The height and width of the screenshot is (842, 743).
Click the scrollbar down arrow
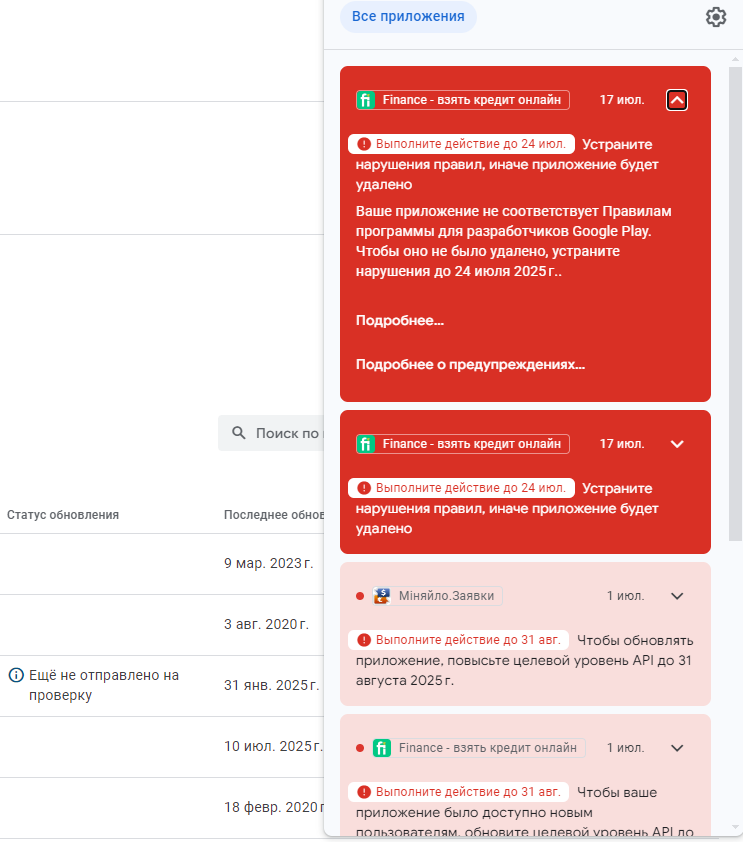[x=735, y=828]
